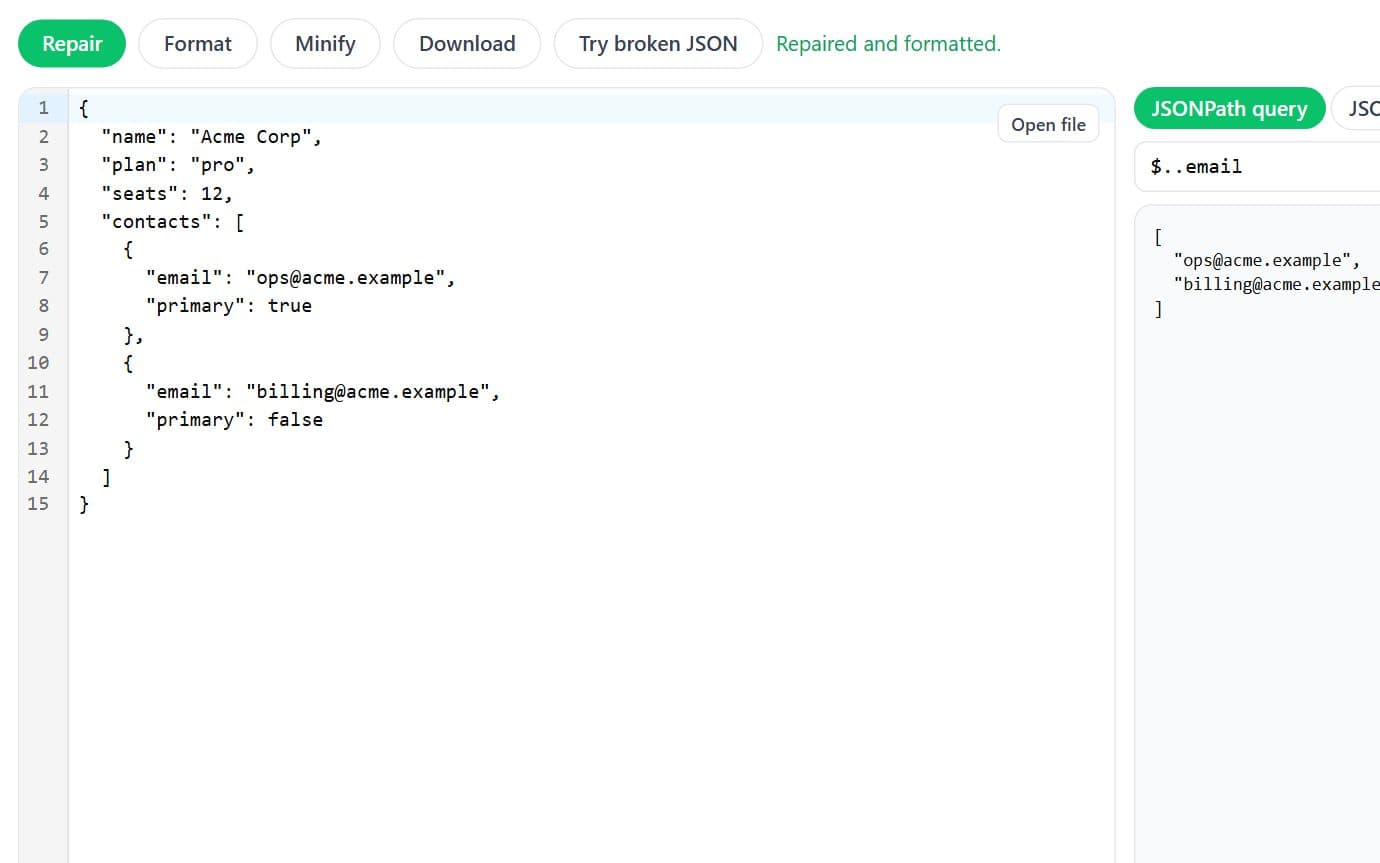
Task: Click the "primary": true line
Action: (229, 306)
